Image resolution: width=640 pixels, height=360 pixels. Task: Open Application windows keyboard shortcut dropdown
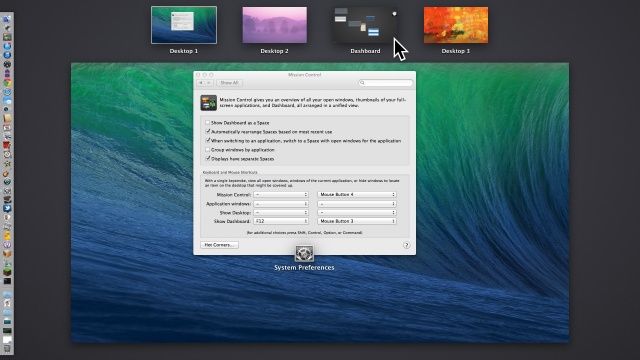click(281, 204)
